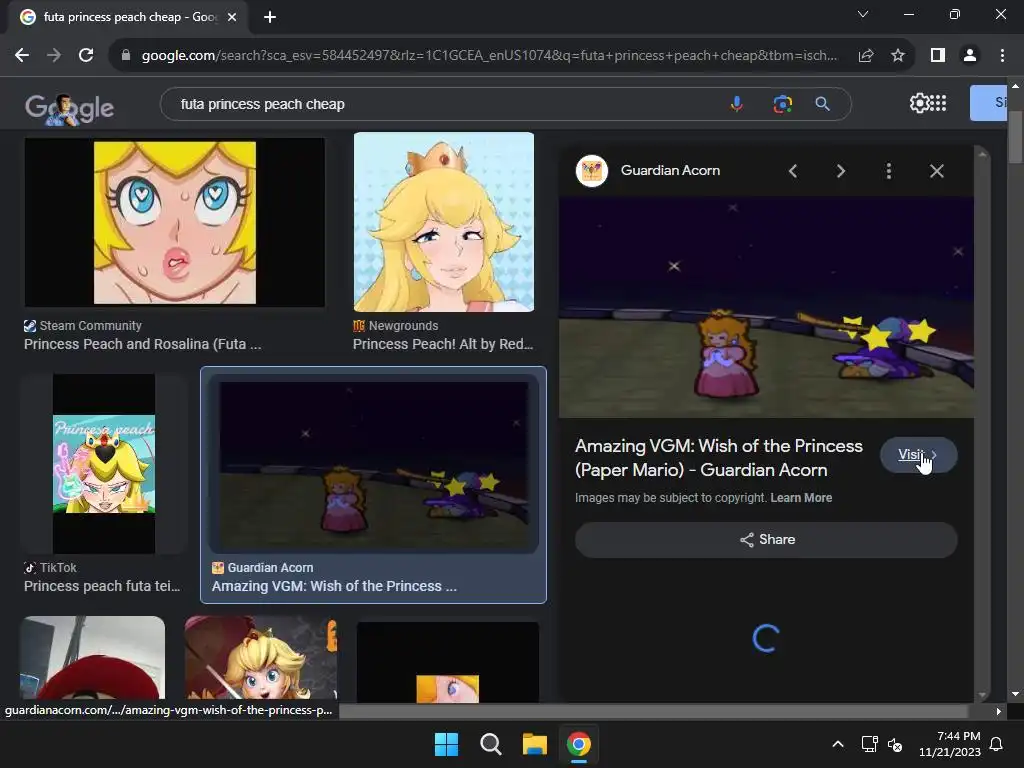The height and width of the screenshot is (768, 1024).
Task: Open the red cap image thumbnail
Action: tap(92, 658)
